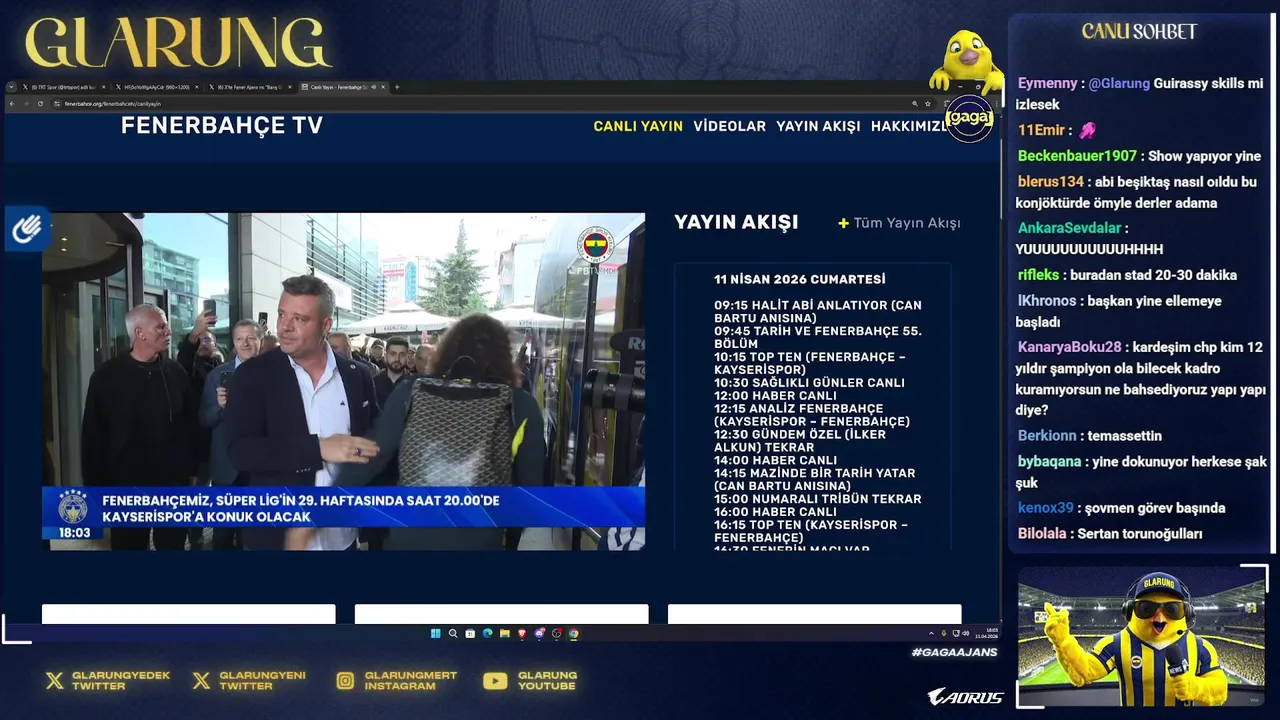Click username bybaqana in chat

(1049, 462)
